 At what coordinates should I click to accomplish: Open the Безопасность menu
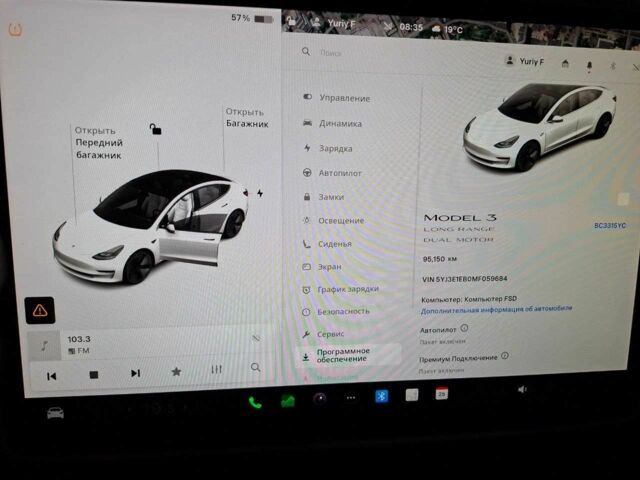[336, 312]
